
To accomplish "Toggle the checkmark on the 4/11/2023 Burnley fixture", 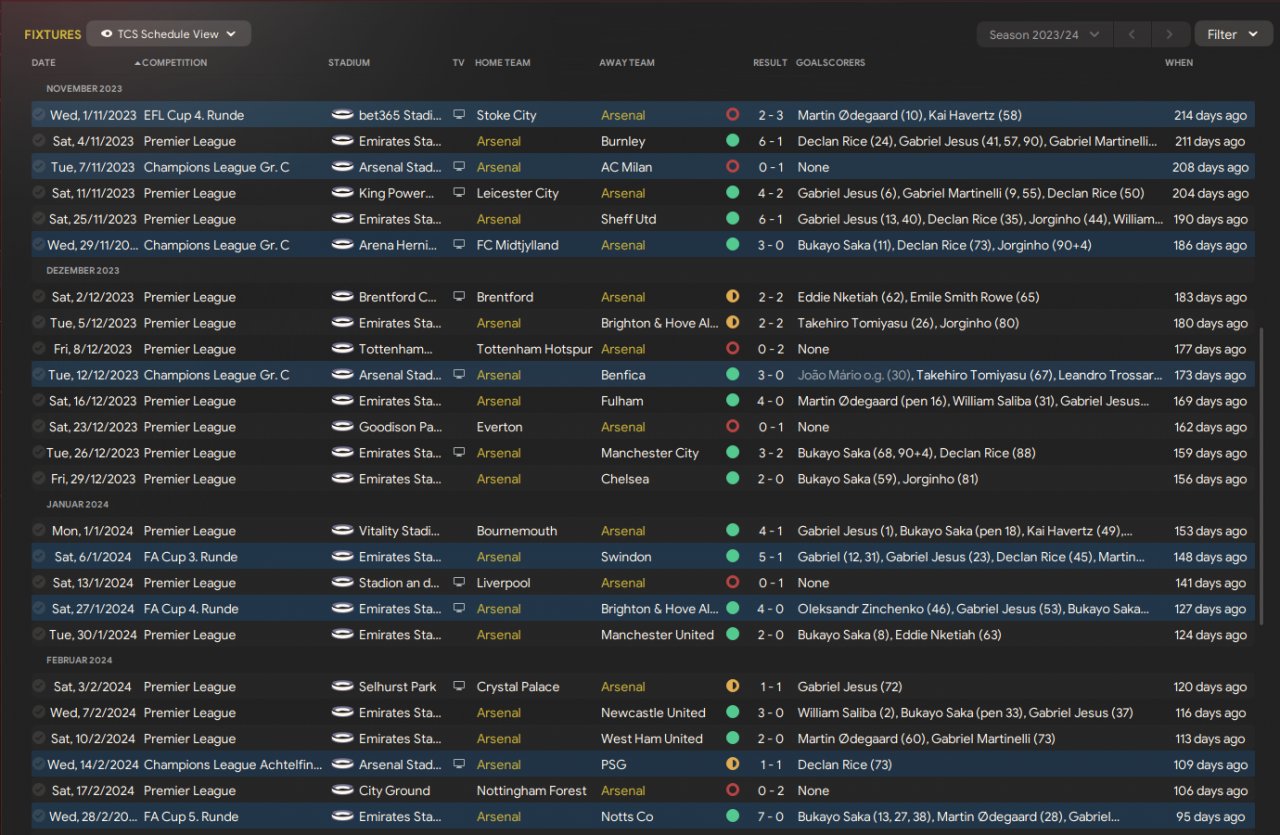I will [39, 141].
